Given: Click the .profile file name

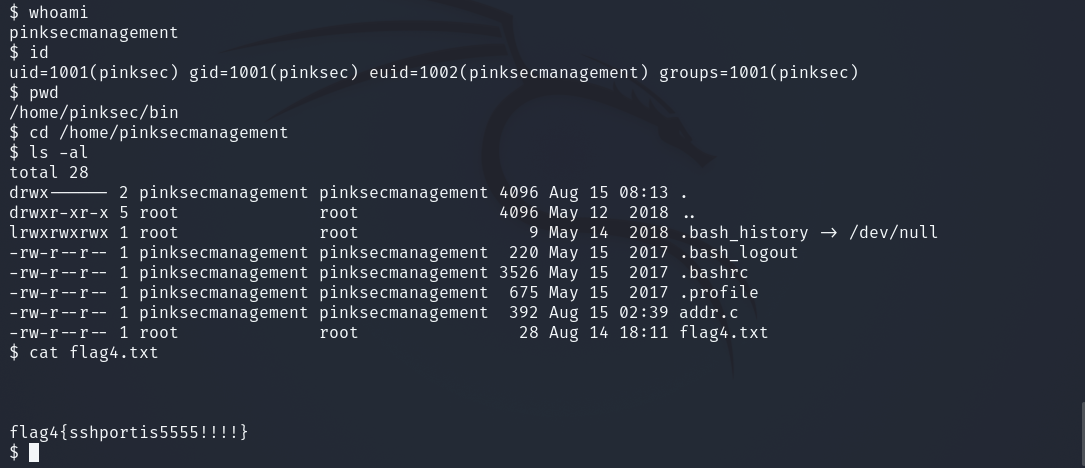Looking at the screenshot, I should [718, 292].
